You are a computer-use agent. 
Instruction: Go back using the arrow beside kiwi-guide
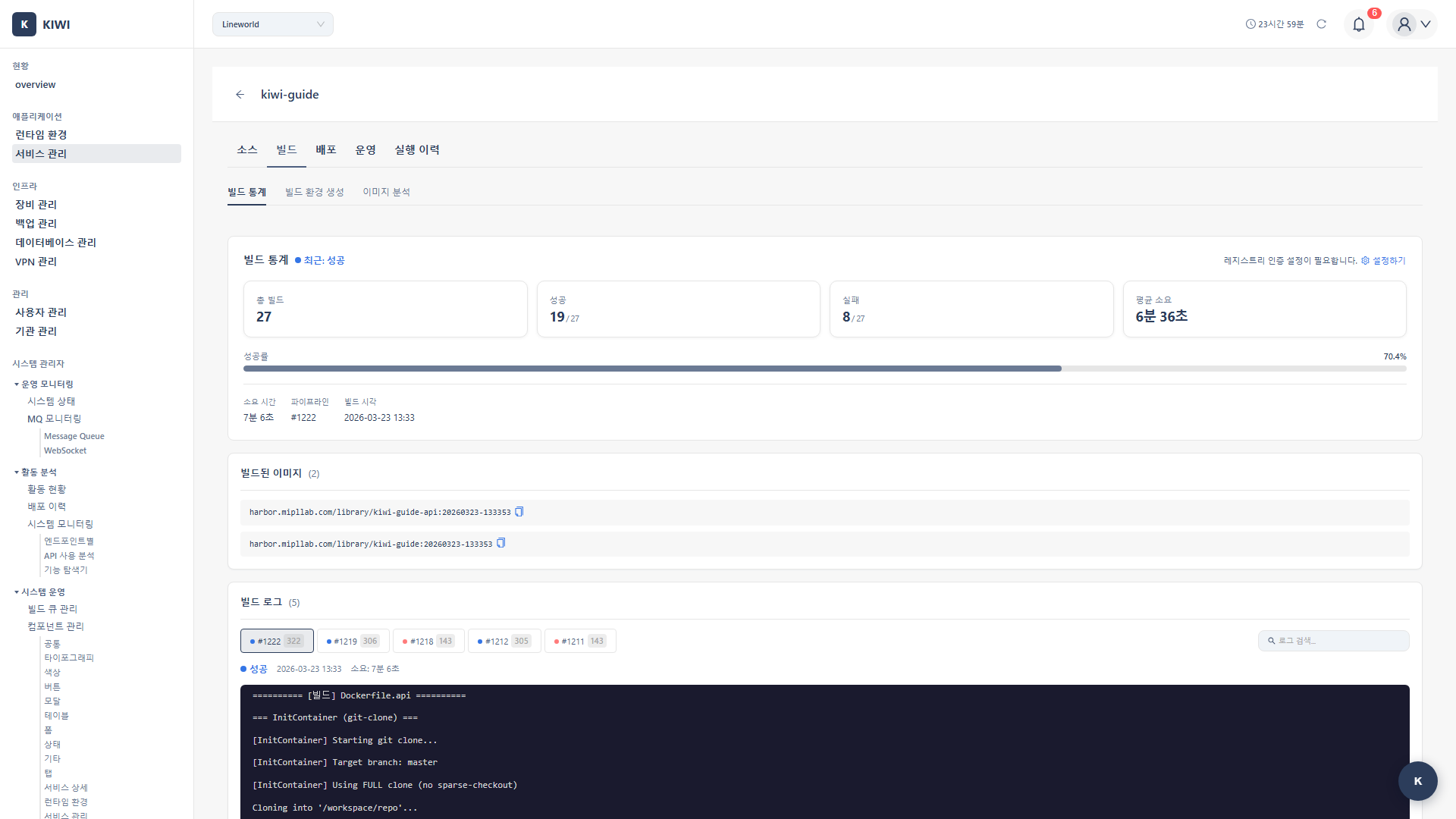pos(240,95)
